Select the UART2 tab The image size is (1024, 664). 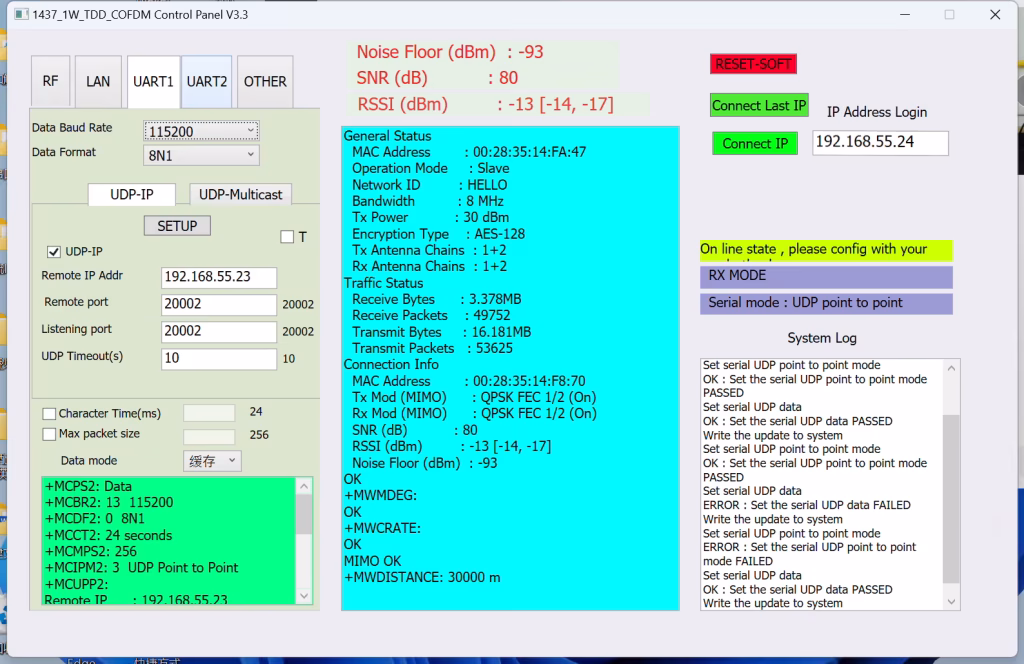[x=206, y=82]
